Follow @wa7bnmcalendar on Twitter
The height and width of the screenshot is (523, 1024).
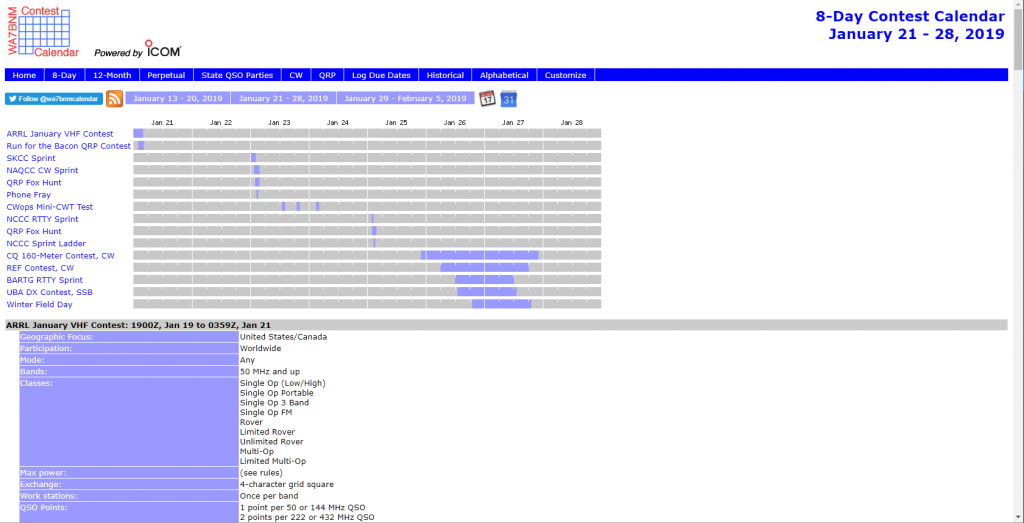53,99
